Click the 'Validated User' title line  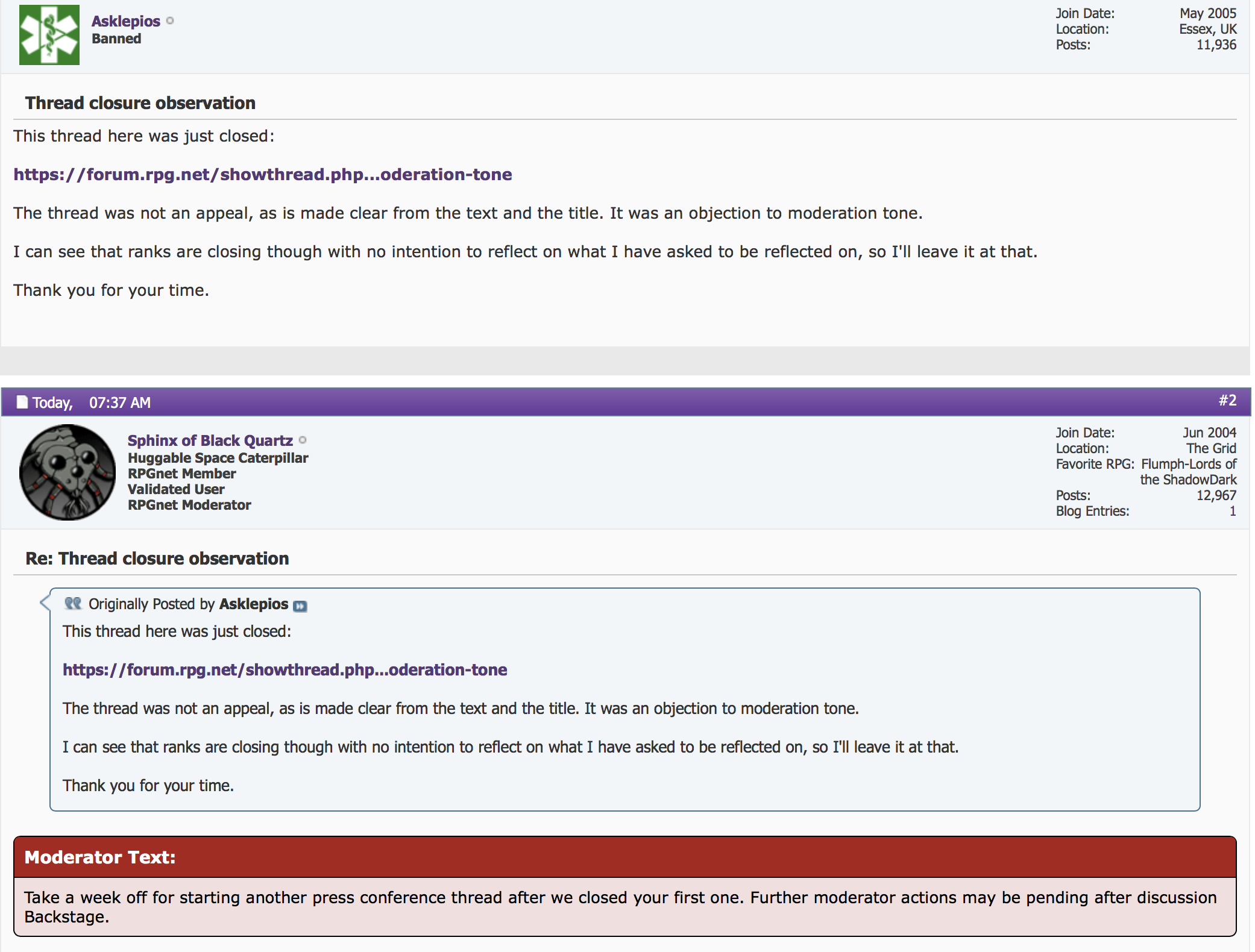(176, 489)
